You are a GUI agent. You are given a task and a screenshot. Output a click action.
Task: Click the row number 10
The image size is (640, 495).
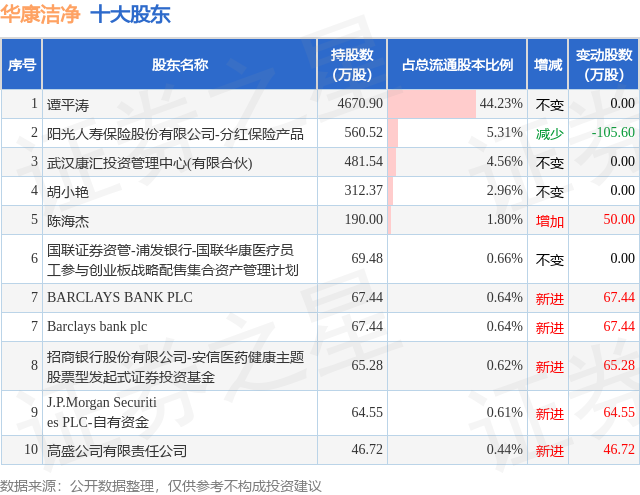pos(31,449)
